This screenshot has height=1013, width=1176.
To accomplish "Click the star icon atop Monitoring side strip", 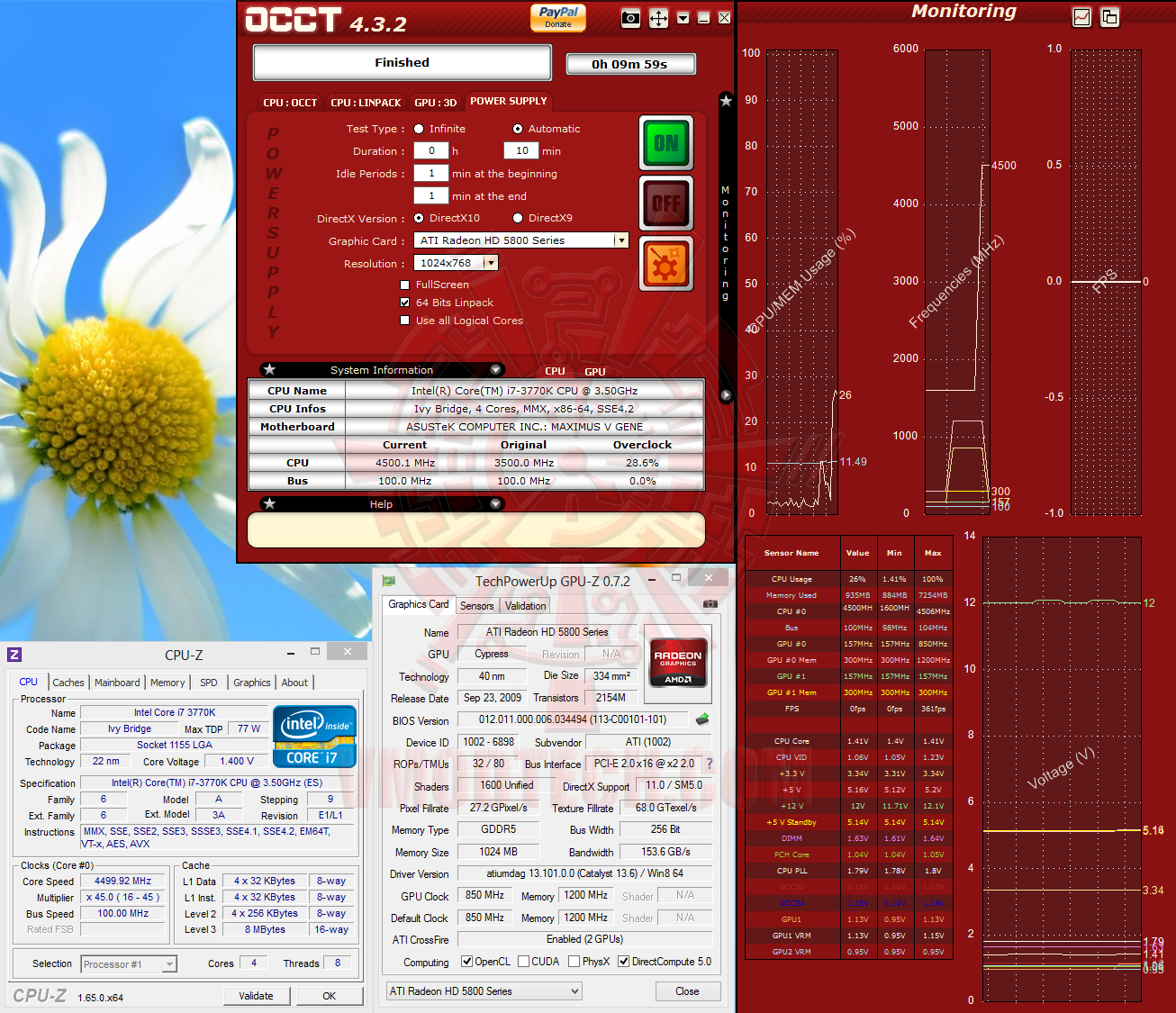I will click(x=726, y=101).
